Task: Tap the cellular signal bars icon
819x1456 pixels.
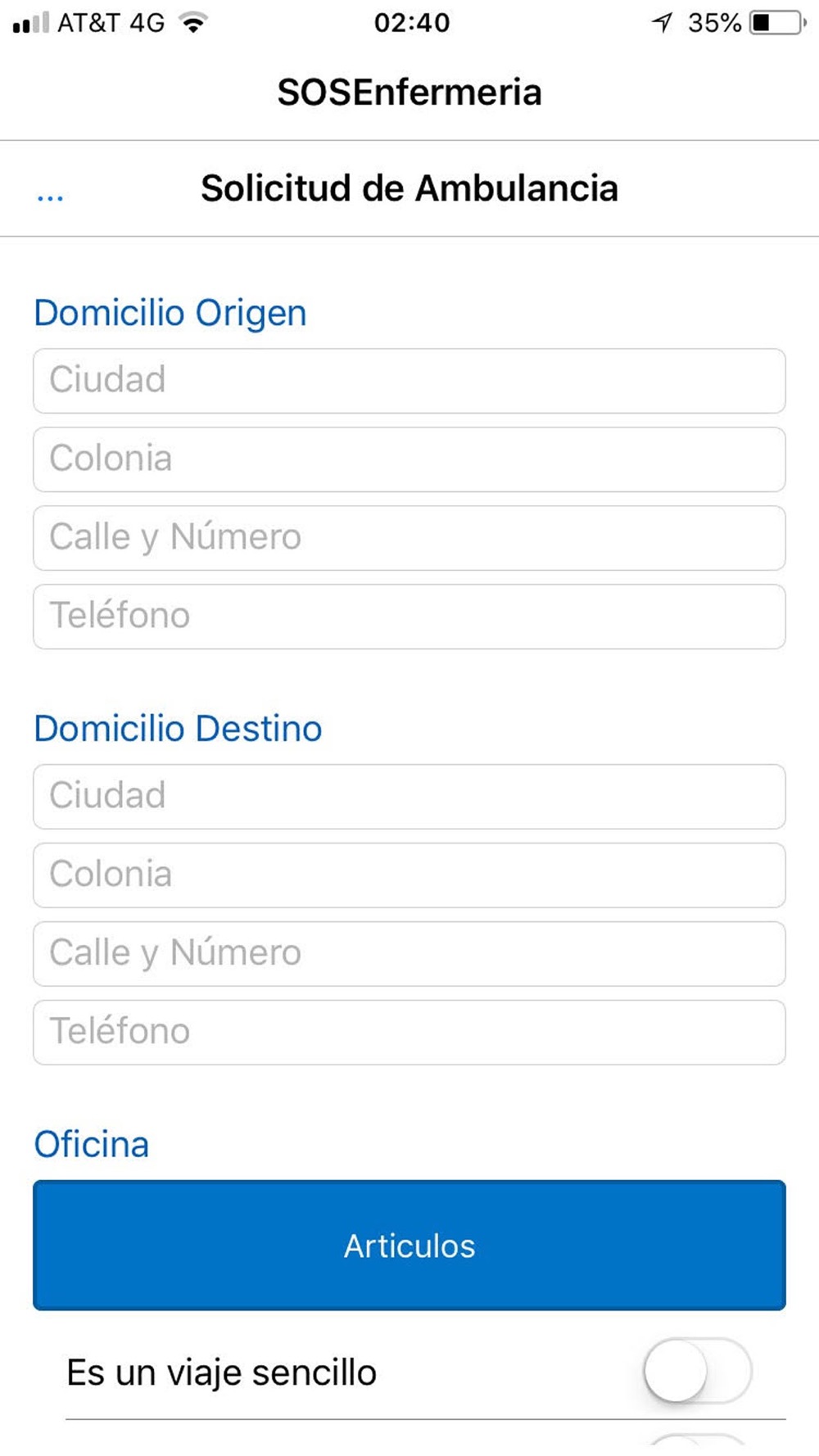Action: point(31,23)
